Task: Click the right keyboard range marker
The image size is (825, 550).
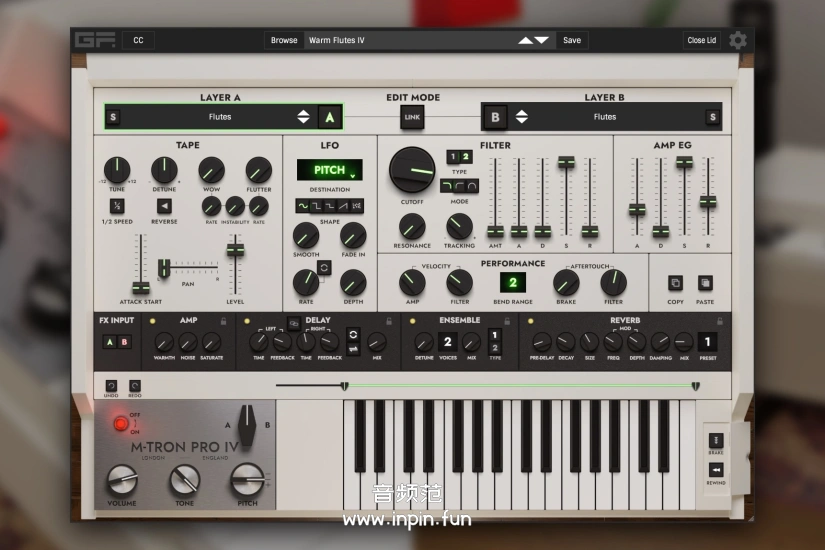Action: tap(695, 386)
